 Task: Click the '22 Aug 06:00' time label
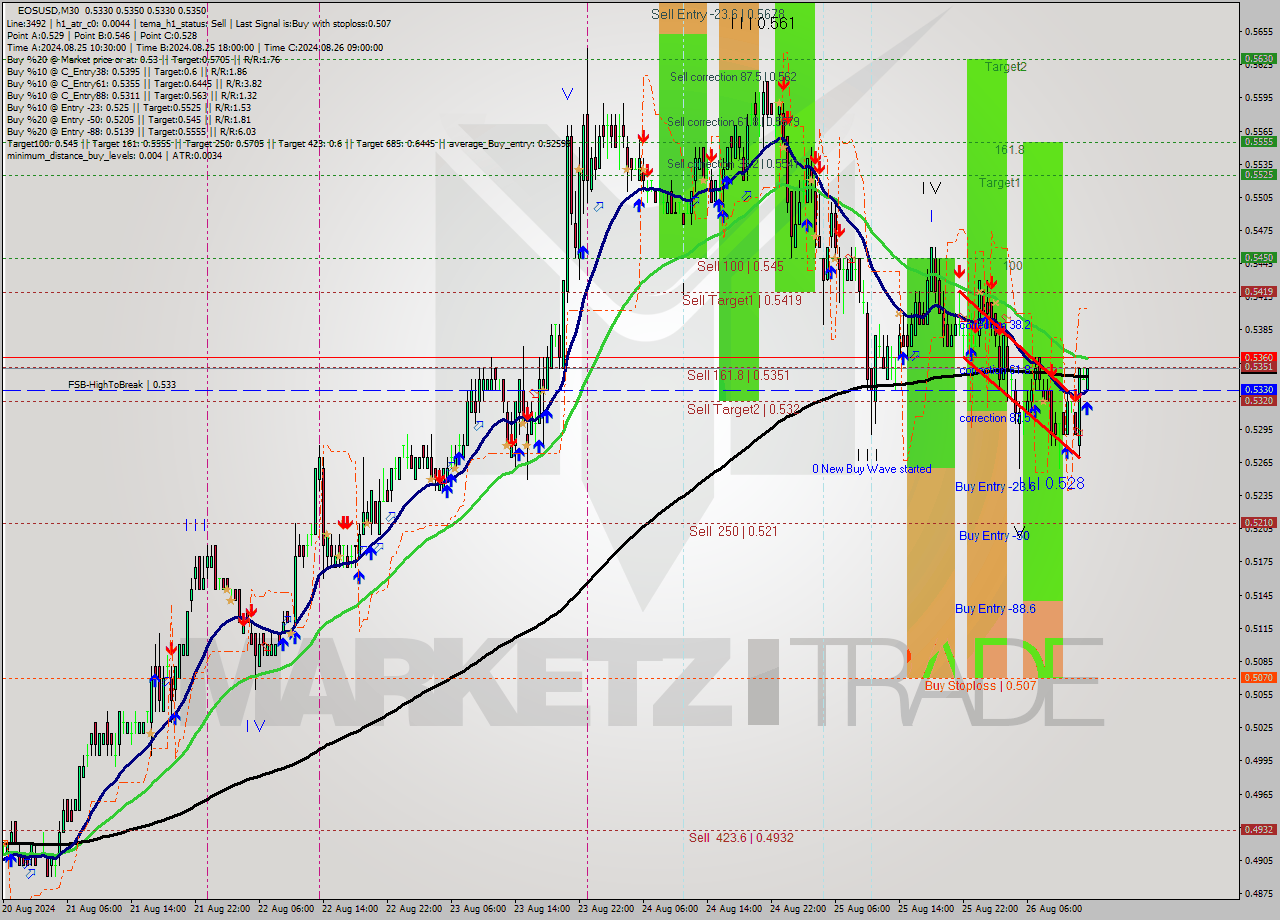click(285, 908)
